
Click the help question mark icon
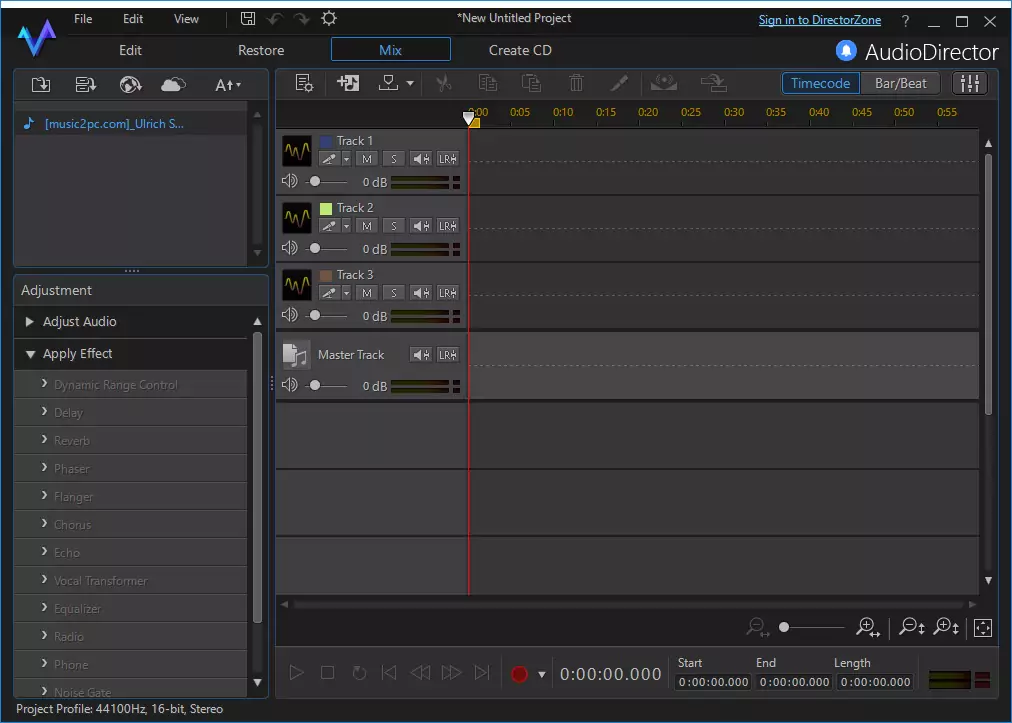tap(906, 21)
